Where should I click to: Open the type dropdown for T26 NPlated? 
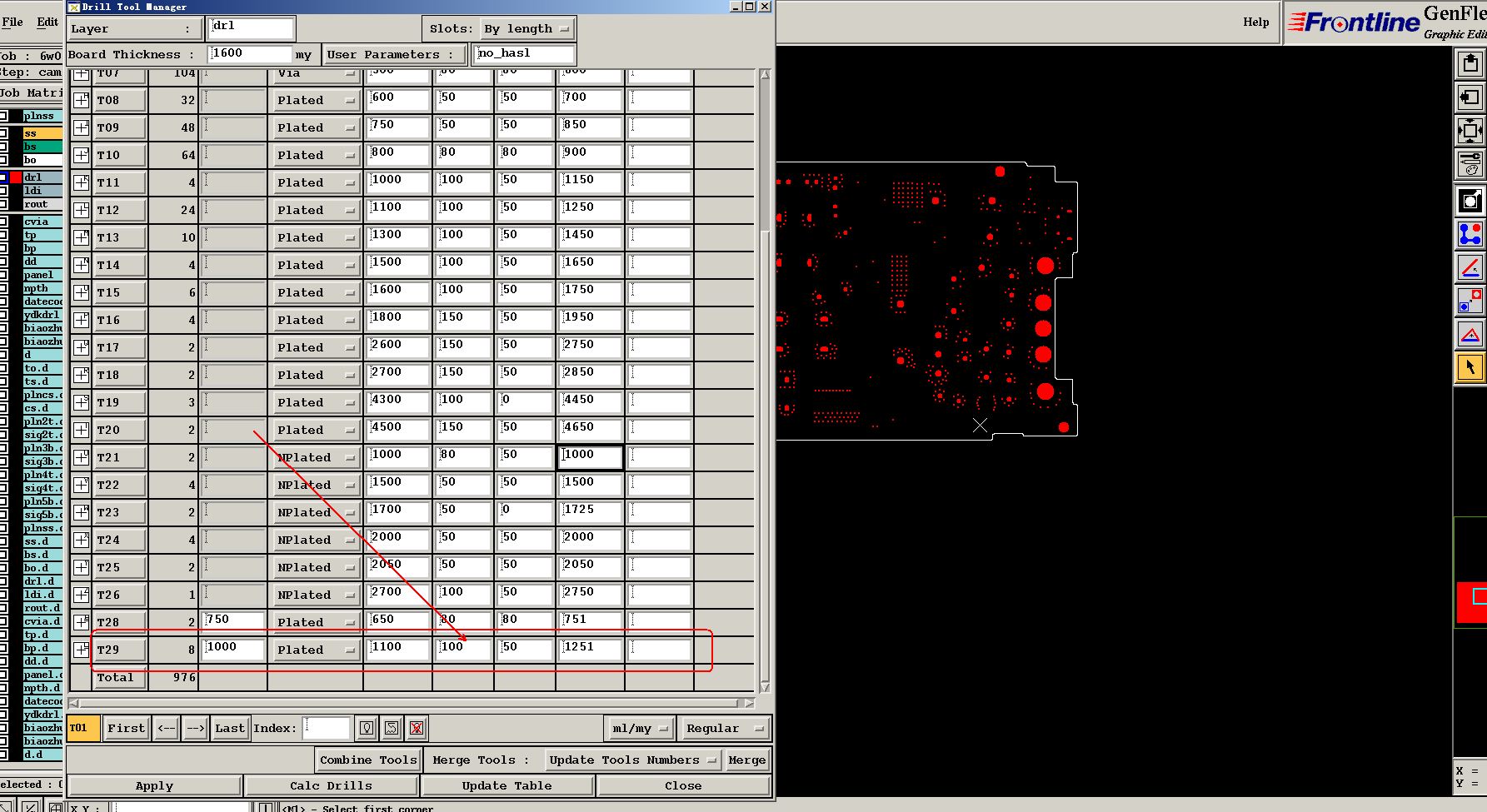click(x=317, y=595)
